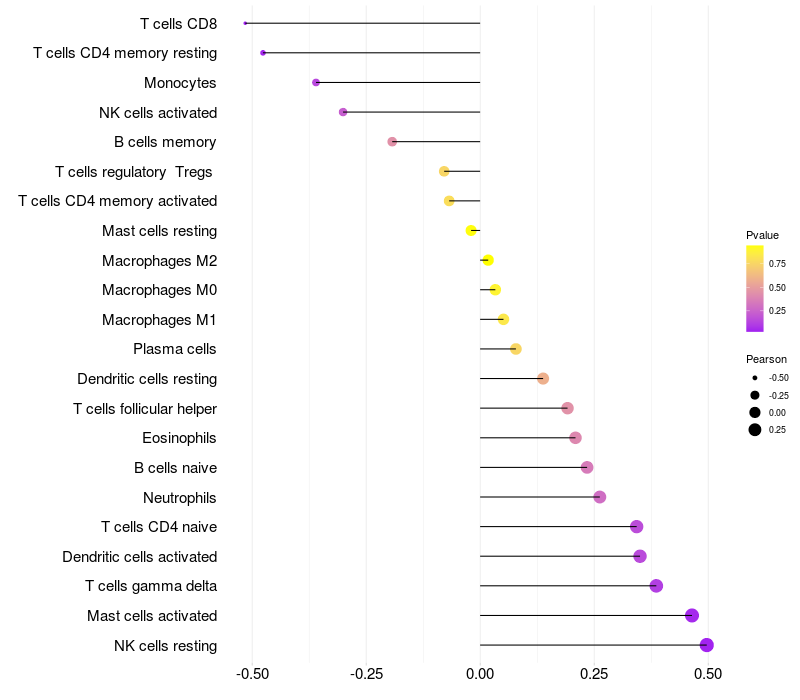This screenshot has width=800, height=700.
Task: Click the Pearson -0.25 legend circle
Action: [x=755, y=395]
